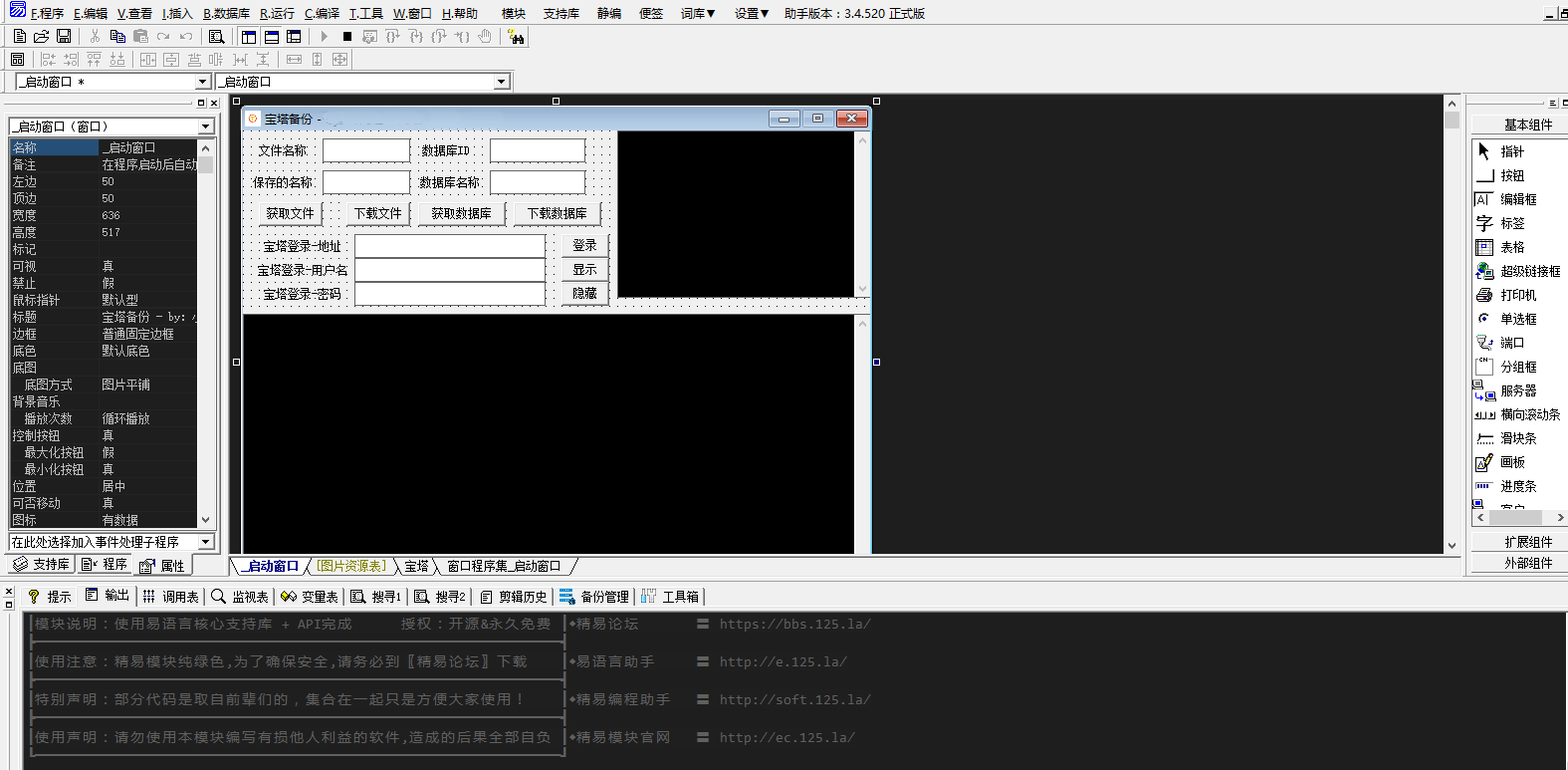Viewport: 1568px width, 770px height.
Task: Select the 超级链接框 component
Action: click(1529, 271)
